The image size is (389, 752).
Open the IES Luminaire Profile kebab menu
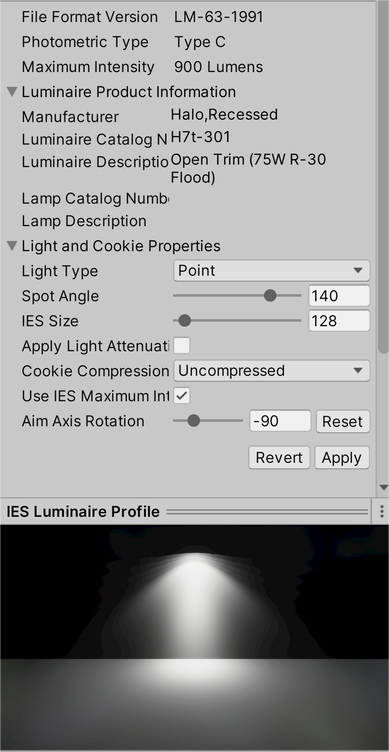tap(381, 511)
